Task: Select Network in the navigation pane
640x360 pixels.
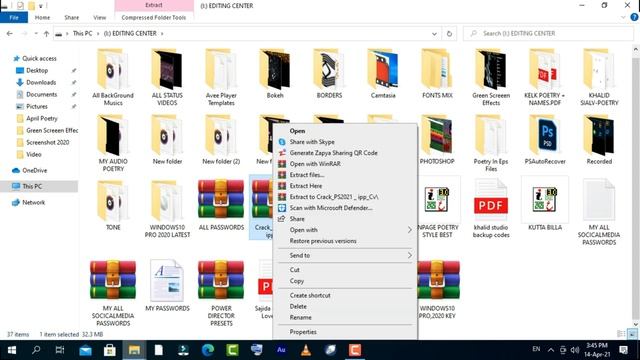Action: (33, 202)
